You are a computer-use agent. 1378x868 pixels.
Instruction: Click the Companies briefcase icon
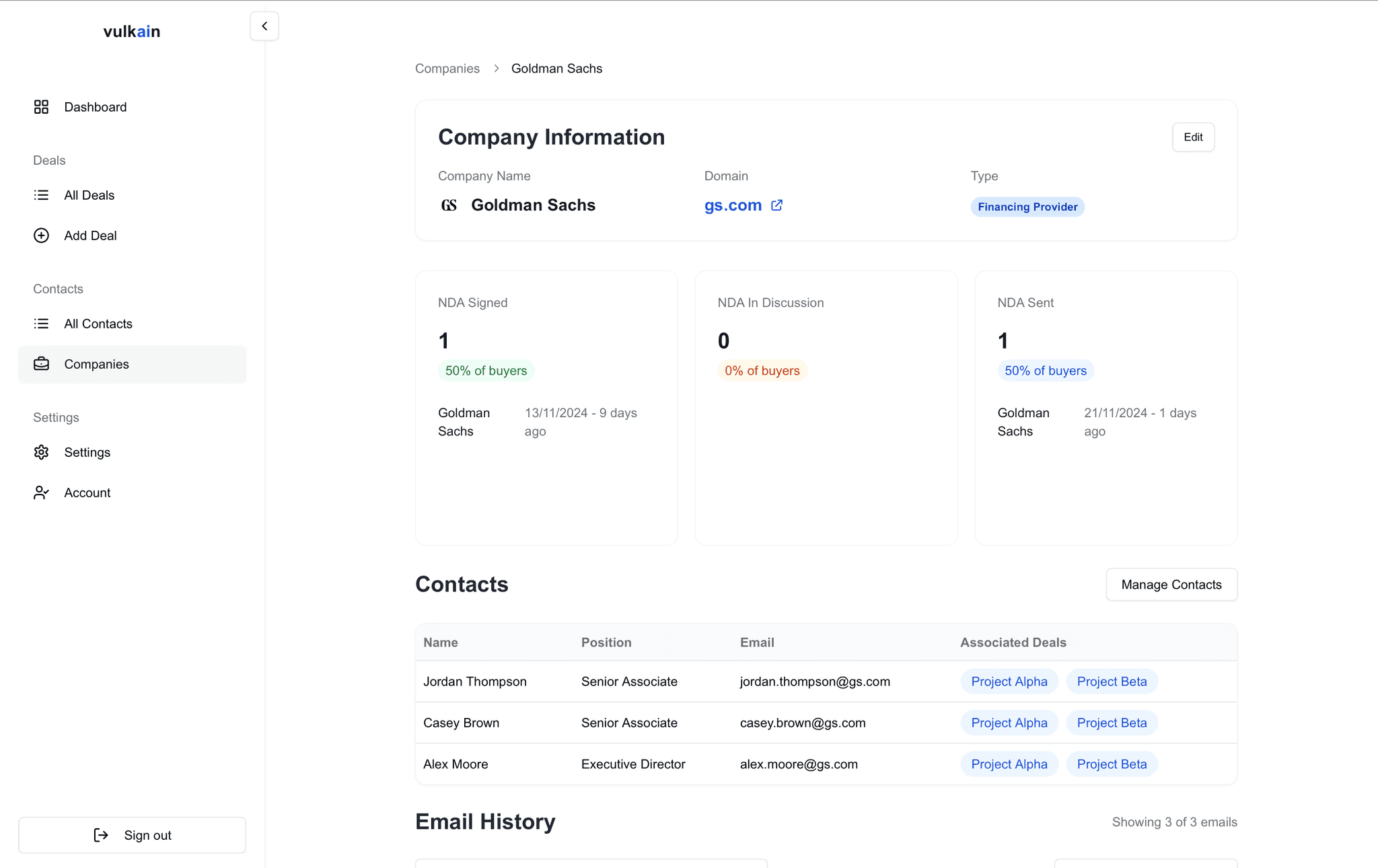click(41, 364)
